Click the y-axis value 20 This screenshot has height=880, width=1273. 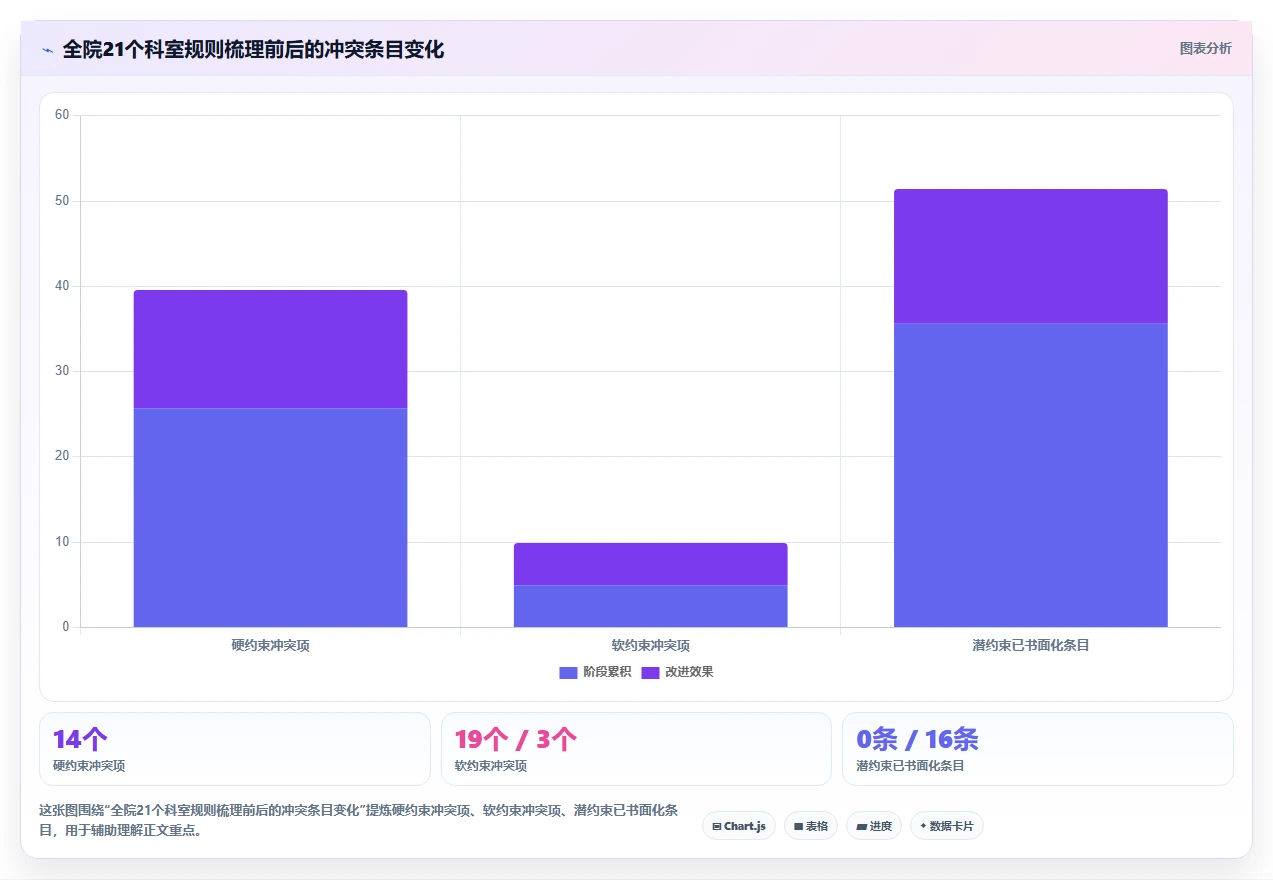click(x=62, y=457)
